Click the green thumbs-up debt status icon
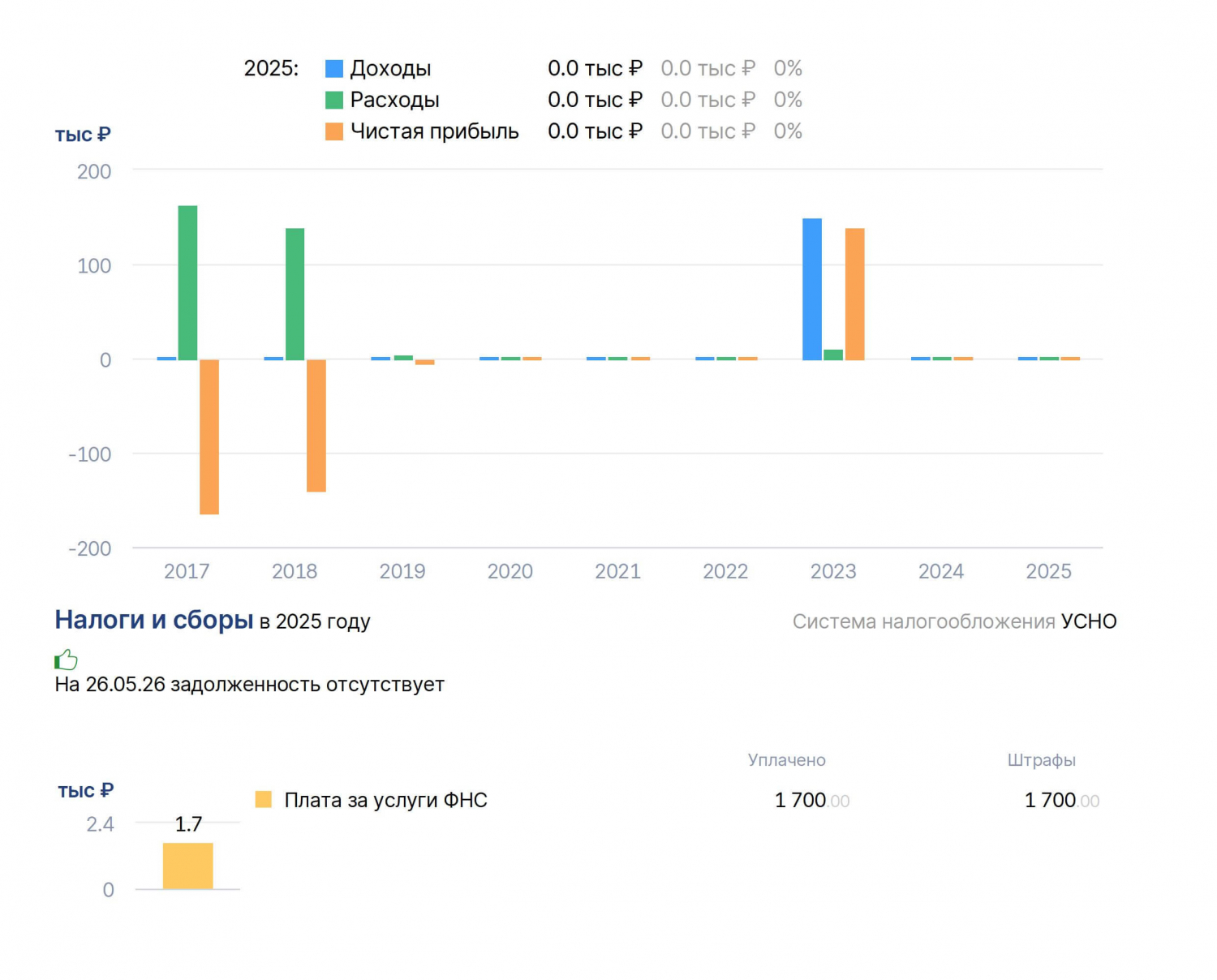Image resolution: width=1217 pixels, height=980 pixels. [66, 660]
